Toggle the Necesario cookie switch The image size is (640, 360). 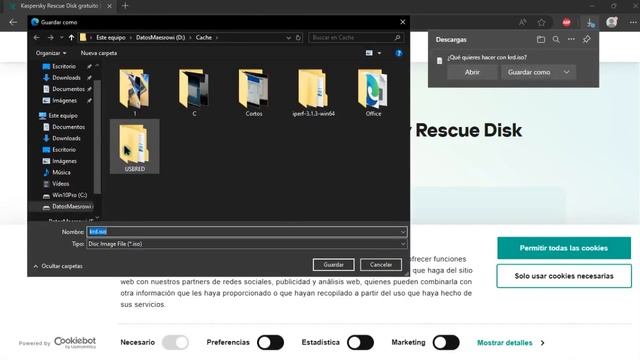tap(175, 342)
